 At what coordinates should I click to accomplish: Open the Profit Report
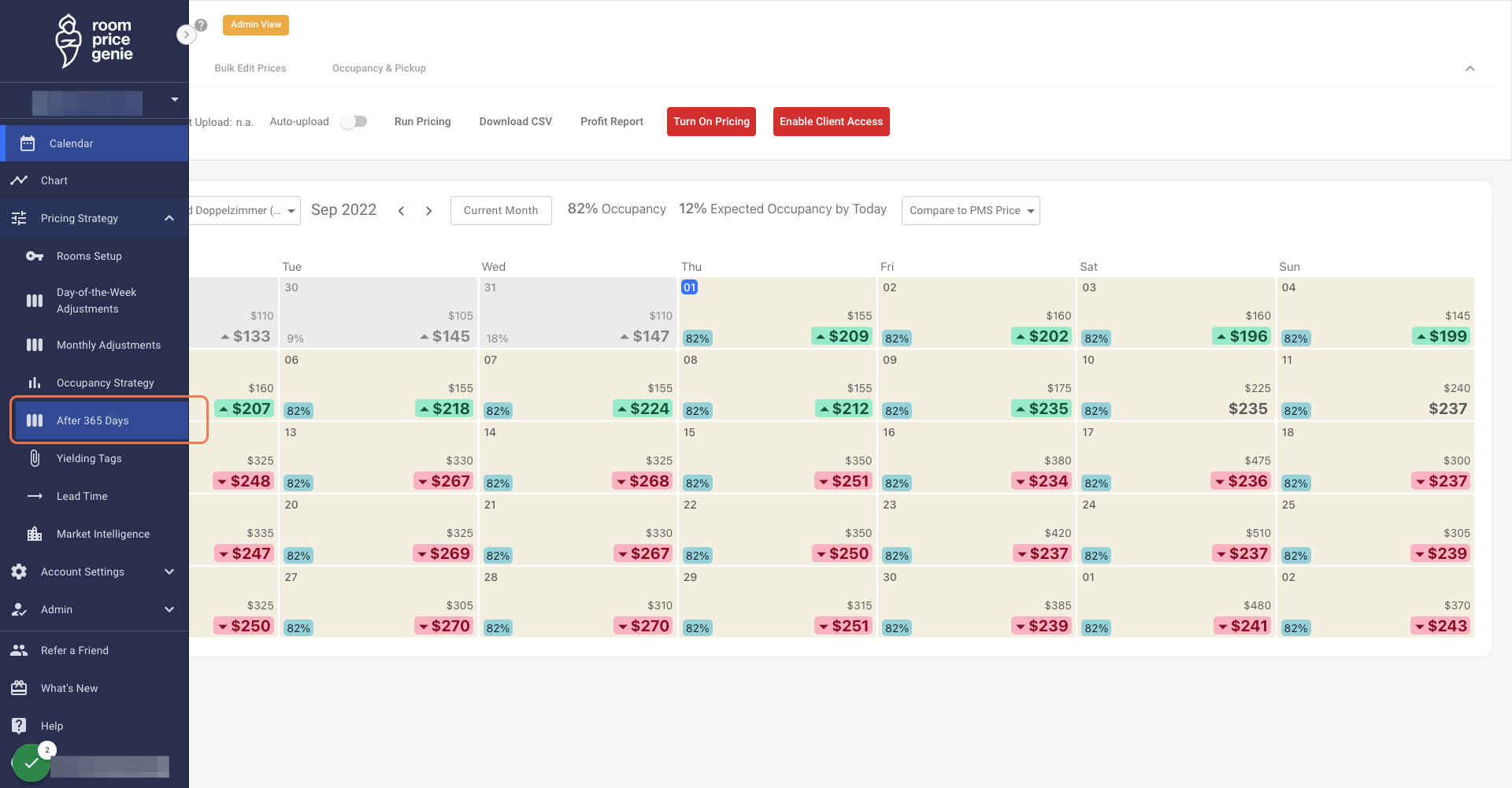612,121
